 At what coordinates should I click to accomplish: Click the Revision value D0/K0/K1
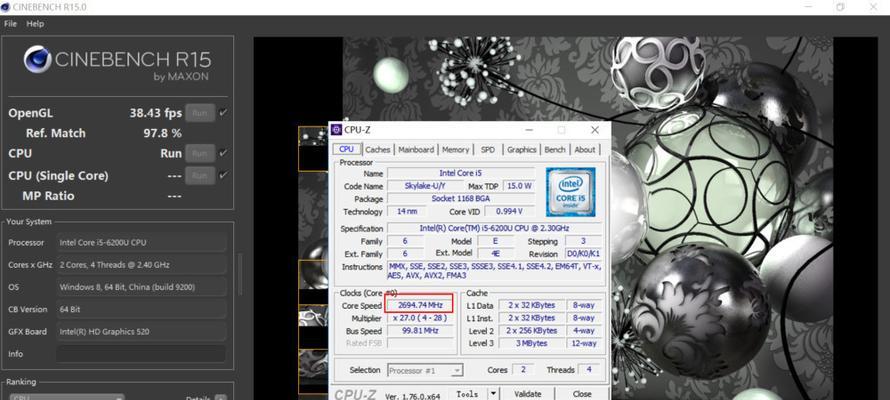(583, 254)
